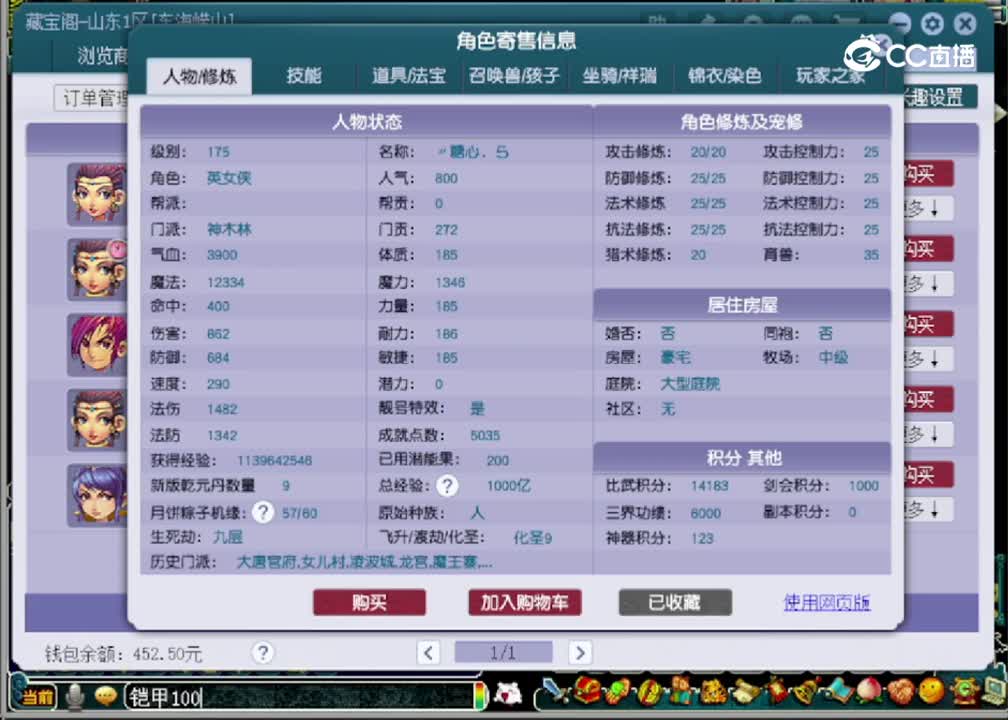This screenshot has height=720, width=1008.
Task: Click the CC直播 settings gear icon
Action: 931,22
